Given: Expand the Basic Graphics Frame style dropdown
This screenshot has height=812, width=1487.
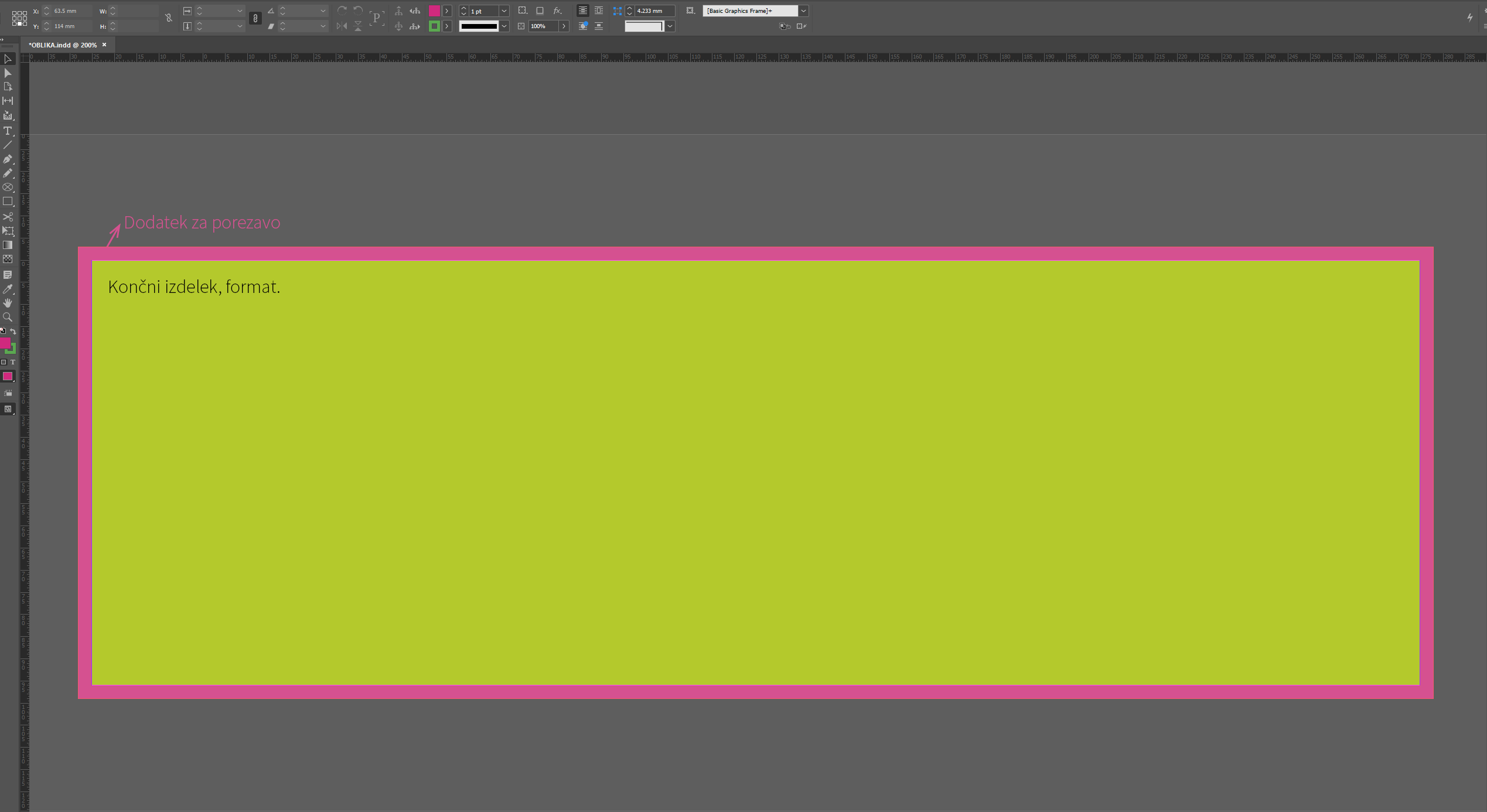Looking at the screenshot, I should (x=803, y=11).
